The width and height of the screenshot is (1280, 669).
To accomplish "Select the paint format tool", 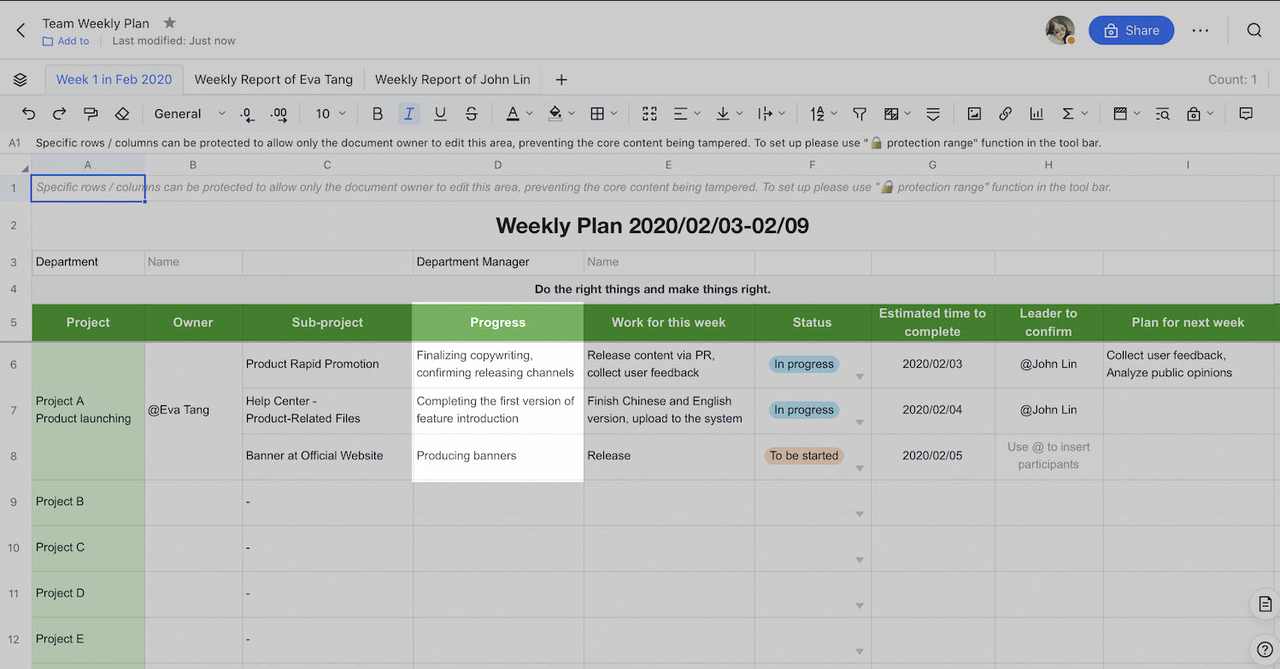I will (x=91, y=113).
